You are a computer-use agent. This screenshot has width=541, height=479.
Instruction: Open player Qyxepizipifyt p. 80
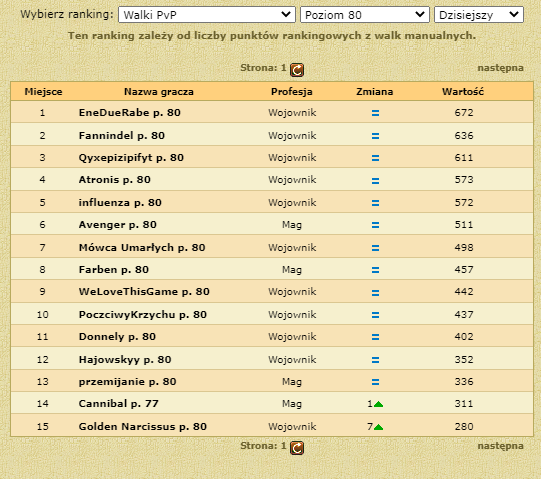pyautogui.click(x=131, y=158)
